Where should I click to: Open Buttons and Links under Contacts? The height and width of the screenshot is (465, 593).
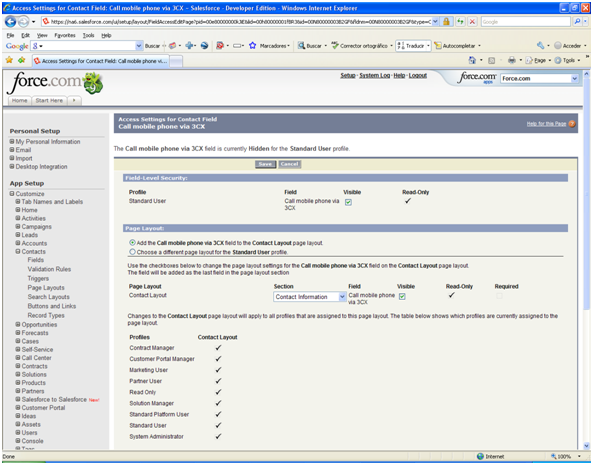pyautogui.click(x=52, y=306)
